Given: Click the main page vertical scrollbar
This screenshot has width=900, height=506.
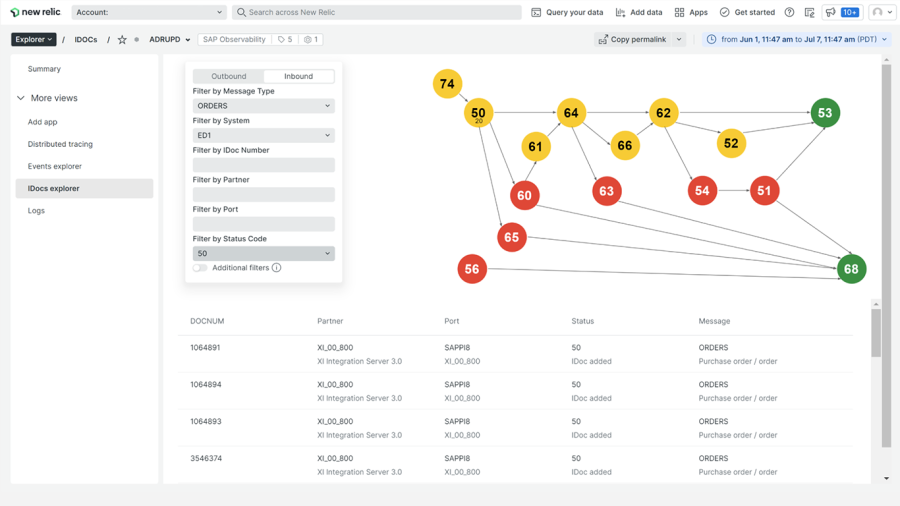Looking at the screenshot, I should pos(886,255).
